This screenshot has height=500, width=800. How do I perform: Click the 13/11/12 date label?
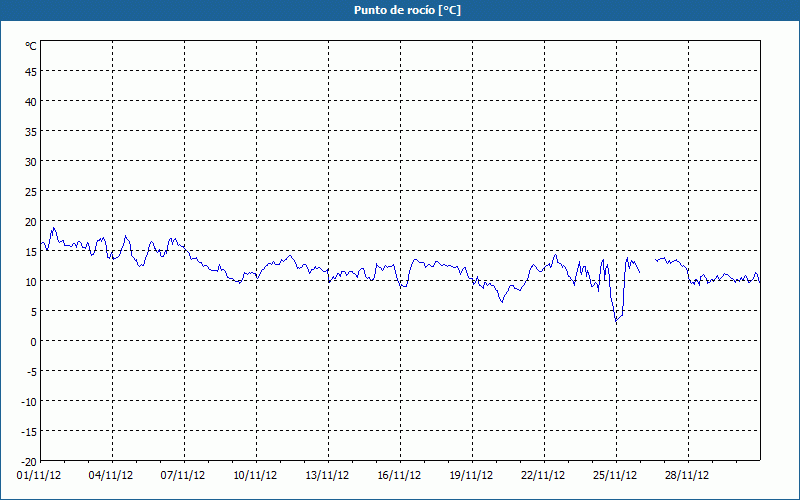coord(327,476)
